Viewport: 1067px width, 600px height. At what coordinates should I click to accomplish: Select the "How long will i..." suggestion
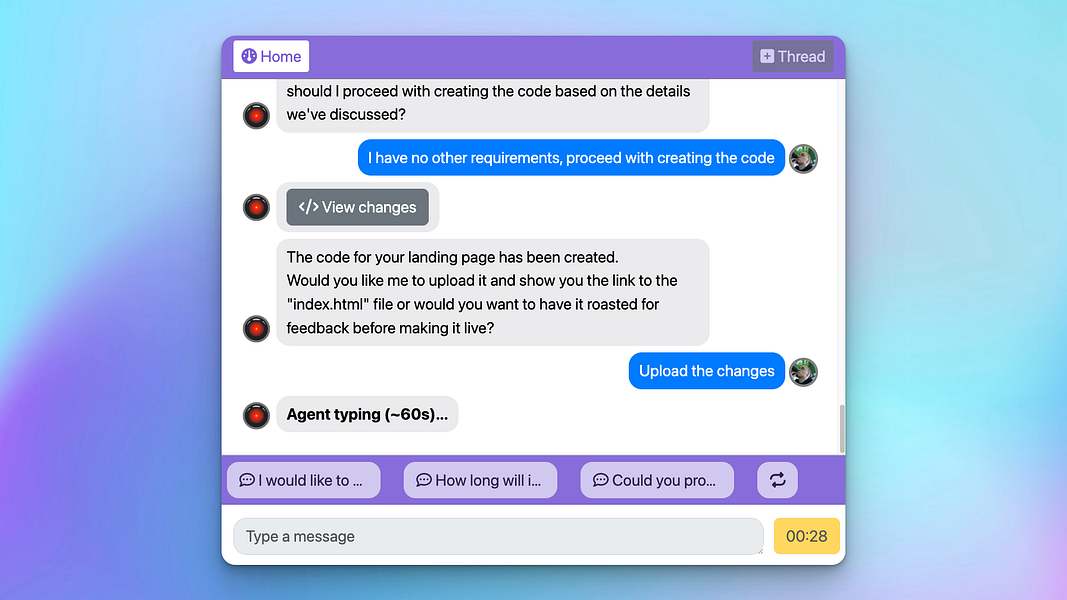pyautogui.click(x=480, y=480)
